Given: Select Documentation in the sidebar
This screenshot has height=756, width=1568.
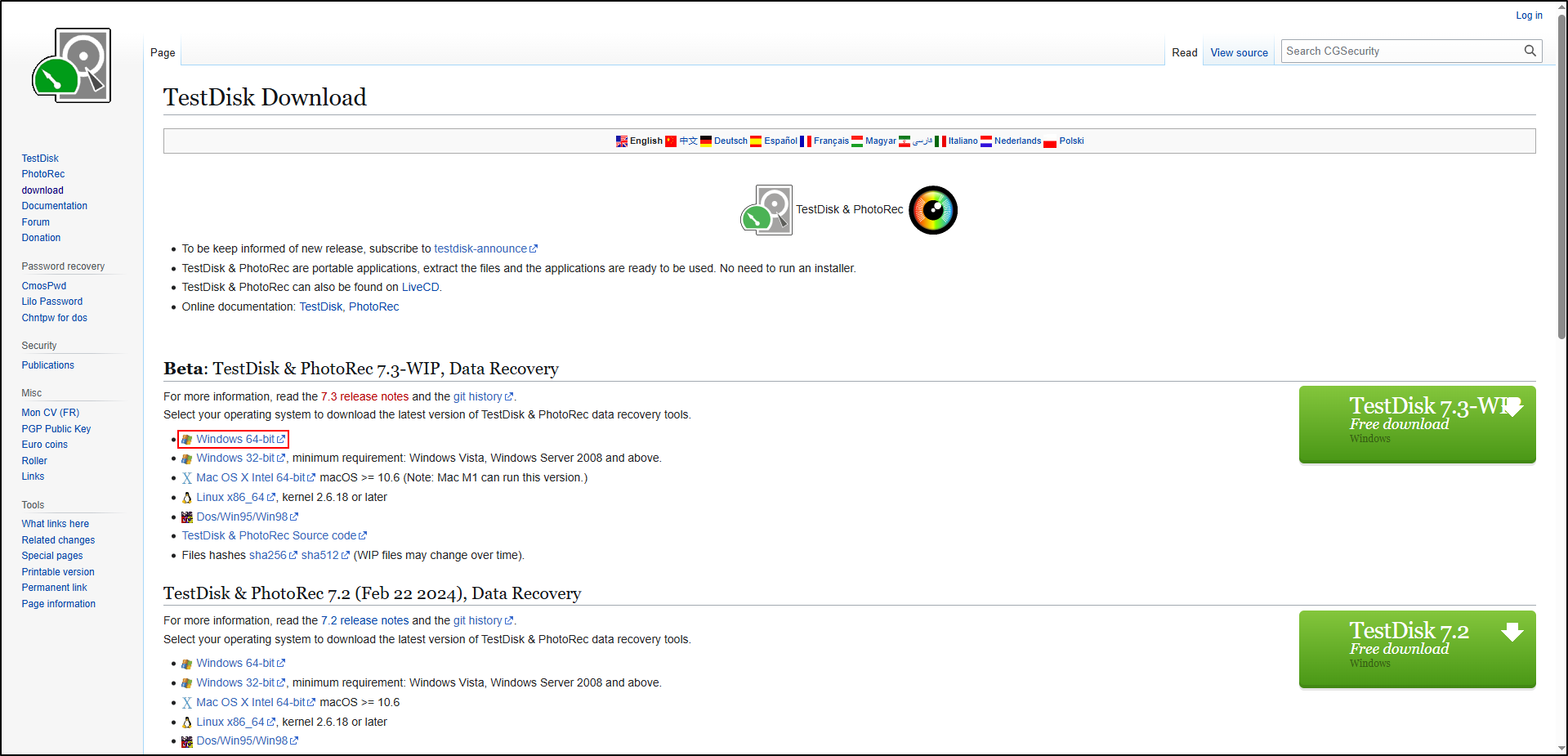Looking at the screenshot, I should [x=55, y=206].
